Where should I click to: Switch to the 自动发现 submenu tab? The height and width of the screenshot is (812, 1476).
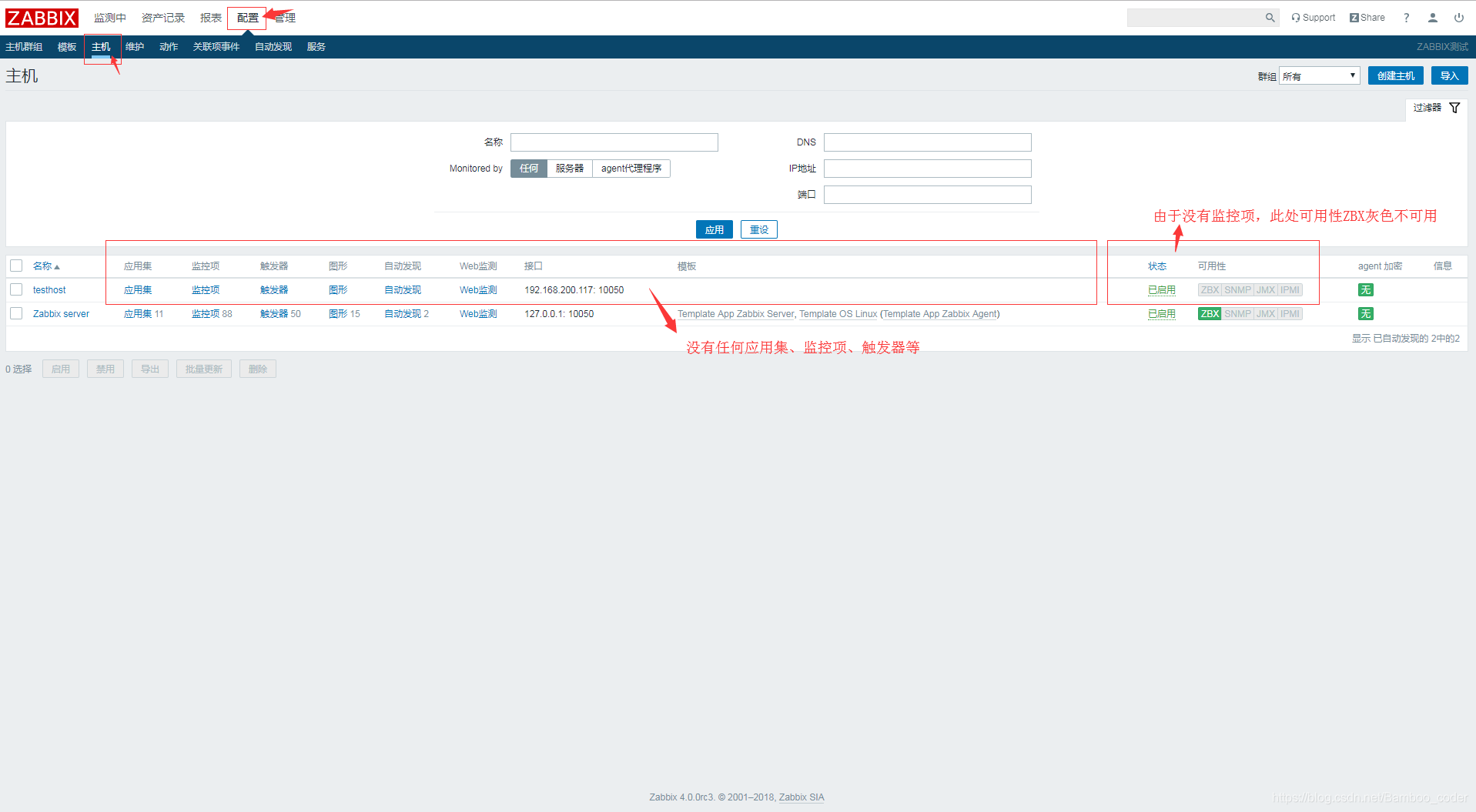point(273,47)
